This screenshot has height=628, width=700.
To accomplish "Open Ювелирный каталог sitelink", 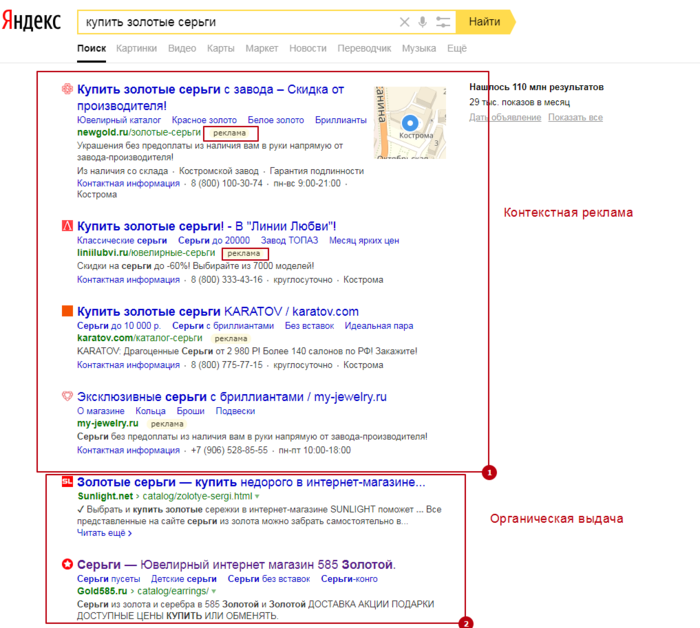I will 119,120.
